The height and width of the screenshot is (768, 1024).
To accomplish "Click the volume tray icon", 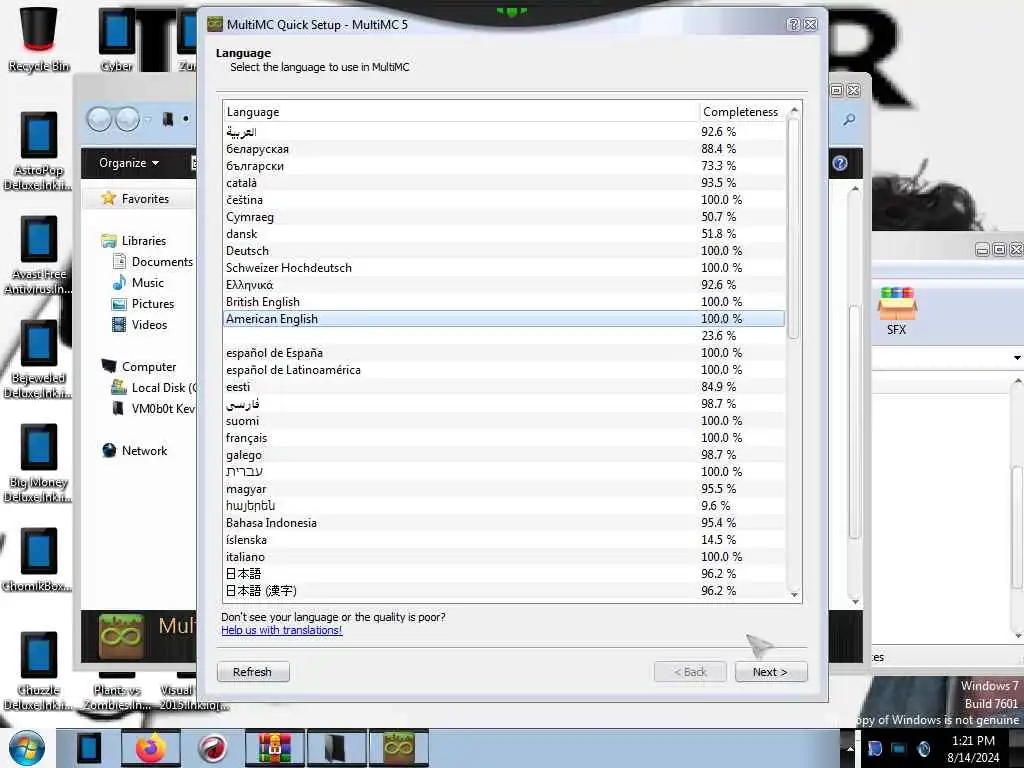I will pyautogui.click(x=923, y=748).
